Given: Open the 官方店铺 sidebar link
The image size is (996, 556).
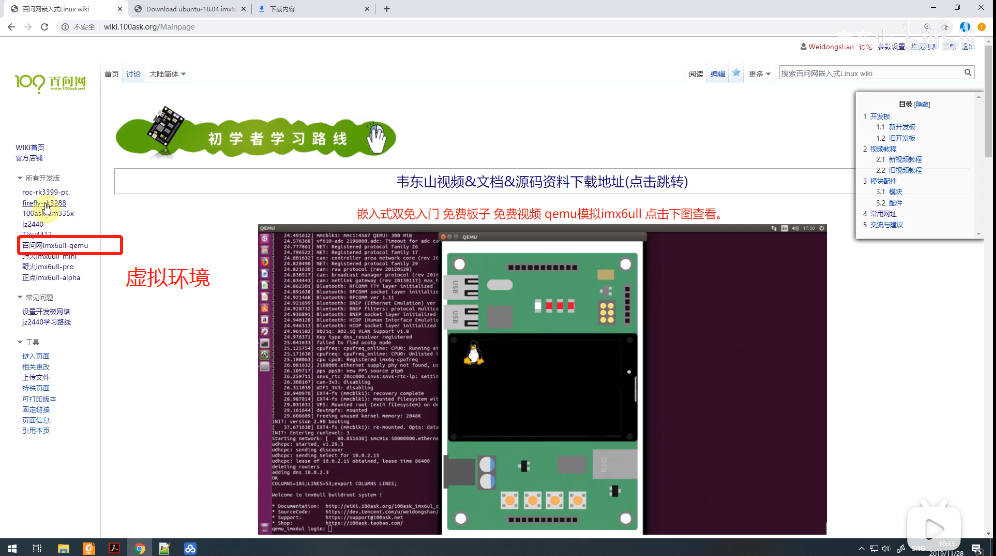Looking at the screenshot, I should coord(29,158).
